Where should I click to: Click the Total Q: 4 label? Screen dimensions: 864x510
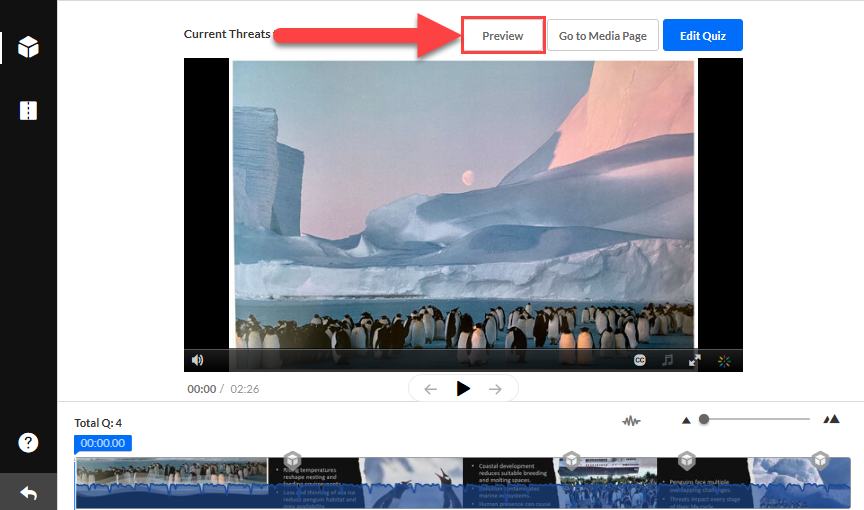pos(98,423)
